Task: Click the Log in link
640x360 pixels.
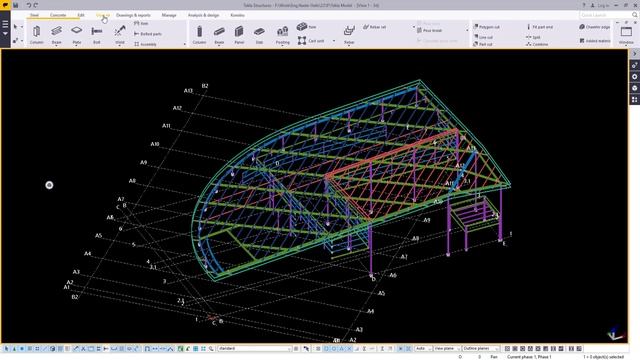Action: [x=603, y=5]
